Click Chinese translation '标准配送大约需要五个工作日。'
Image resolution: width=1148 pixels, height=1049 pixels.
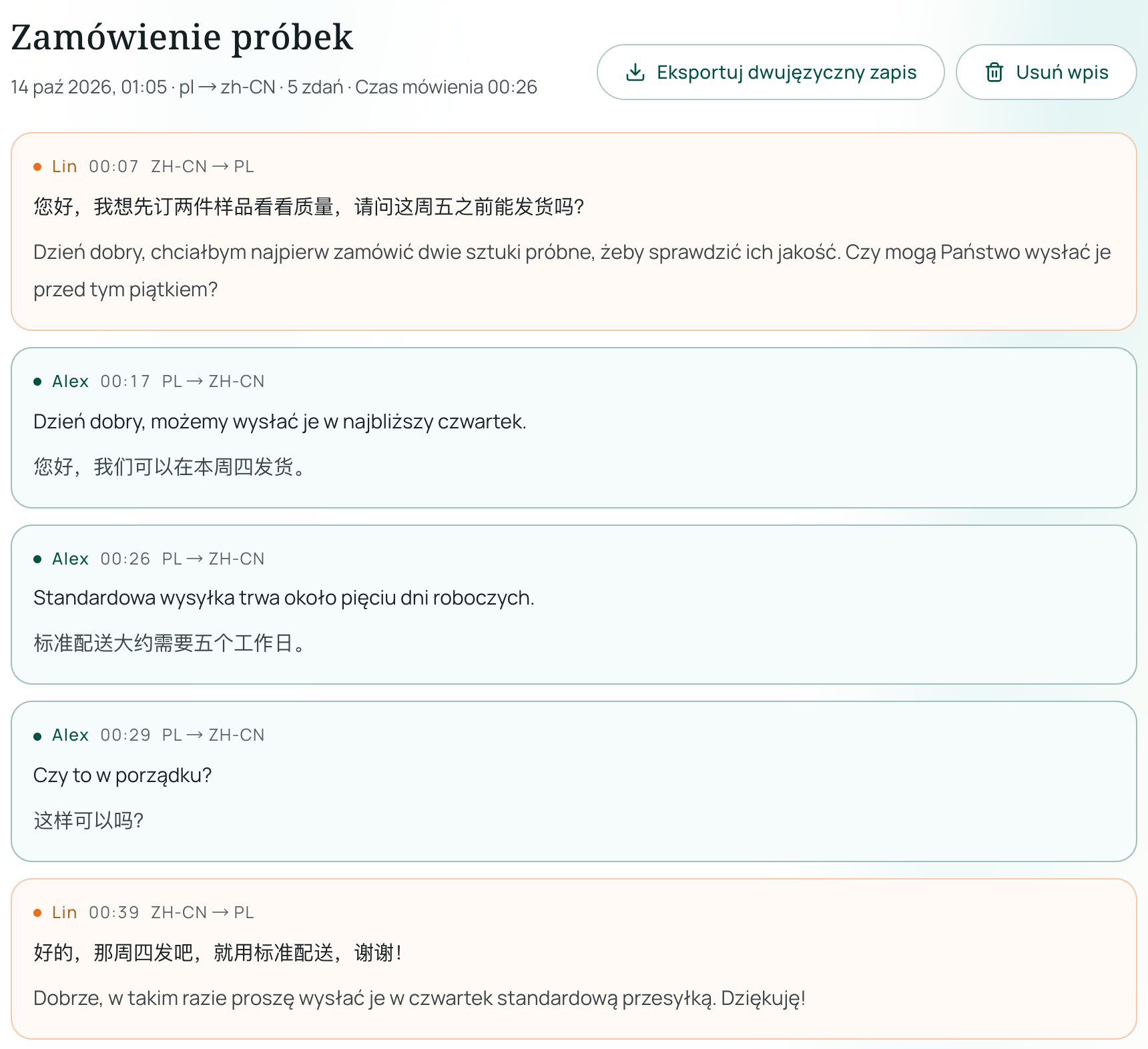170,643
